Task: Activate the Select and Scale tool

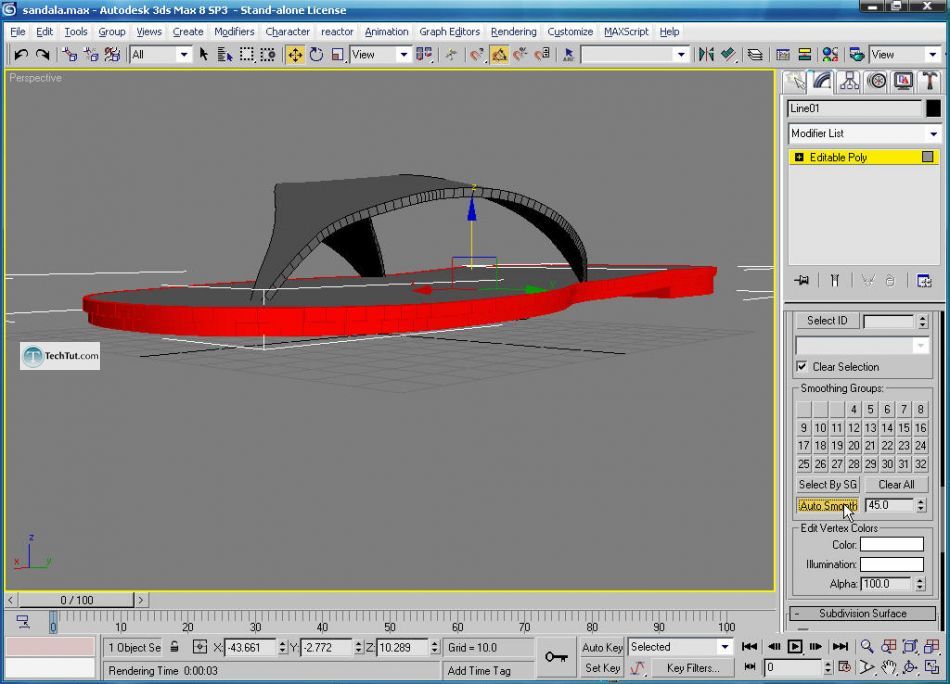Action: (x=337, y=55)
